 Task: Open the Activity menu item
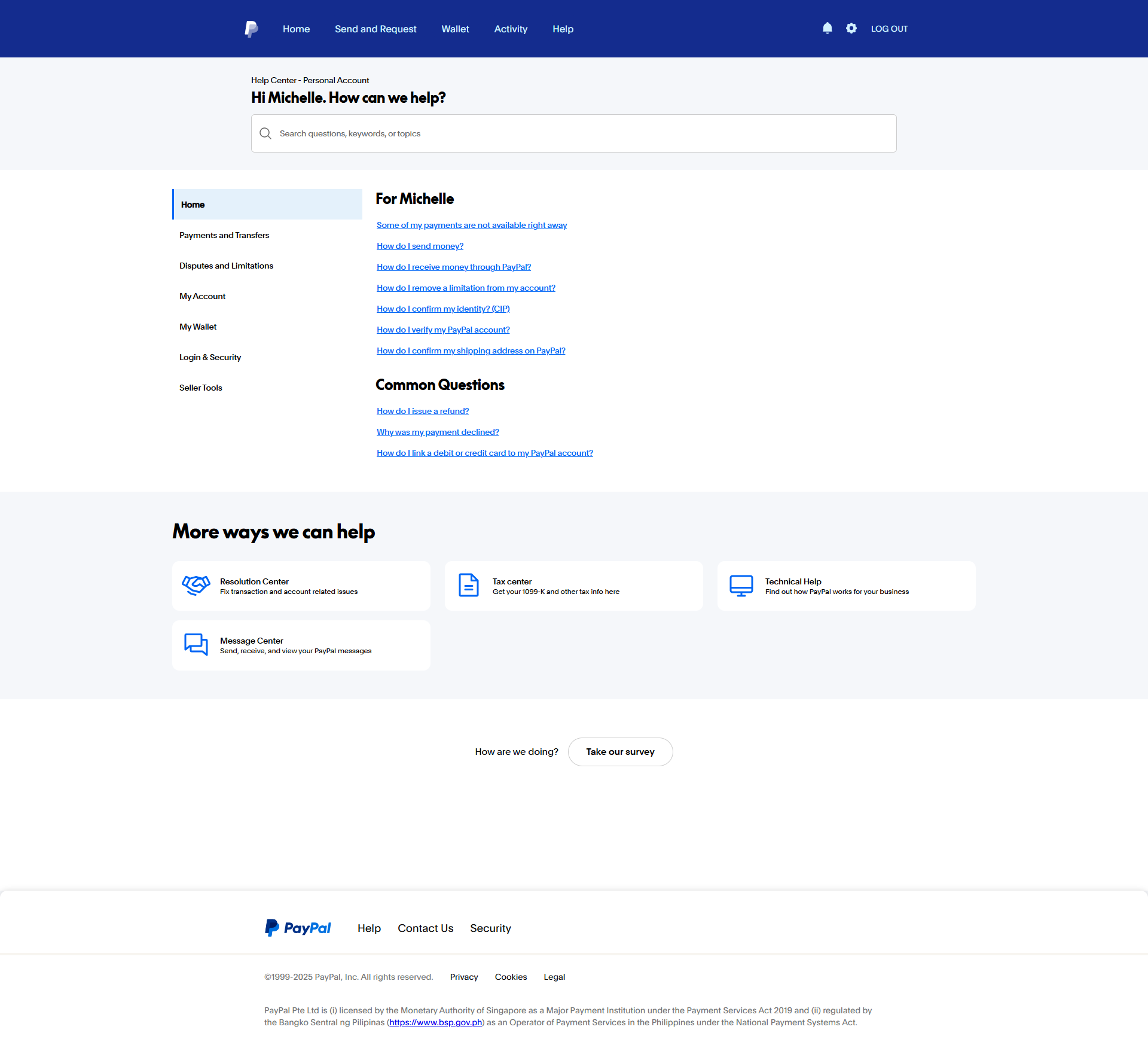tap(511, 29)
